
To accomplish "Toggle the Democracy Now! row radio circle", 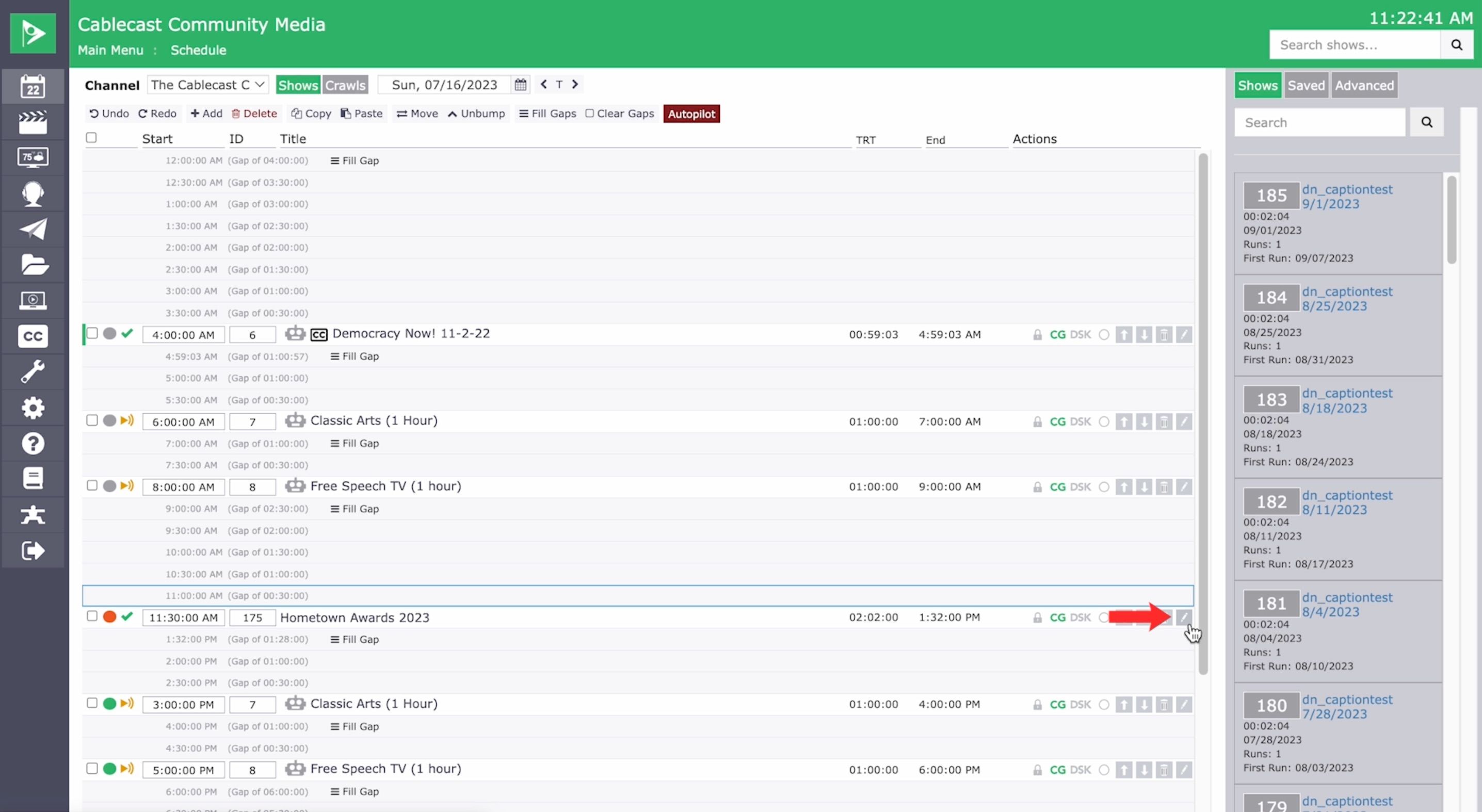I will [x=1103, y=335].
